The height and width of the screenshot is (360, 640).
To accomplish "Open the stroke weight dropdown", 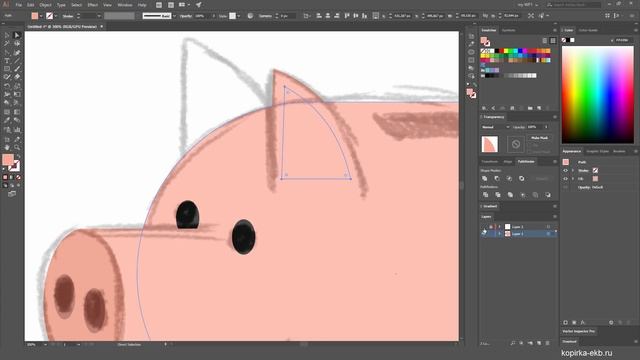I will (x=99, y=16).
